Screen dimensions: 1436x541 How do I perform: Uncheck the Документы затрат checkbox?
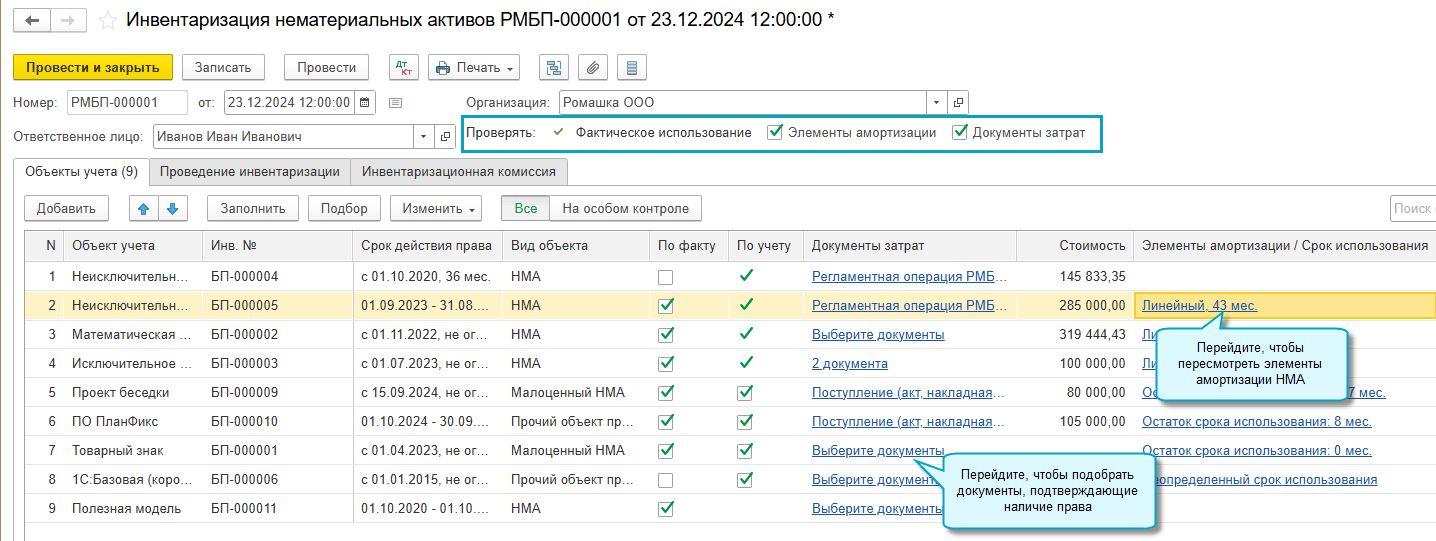pos(960,132)
